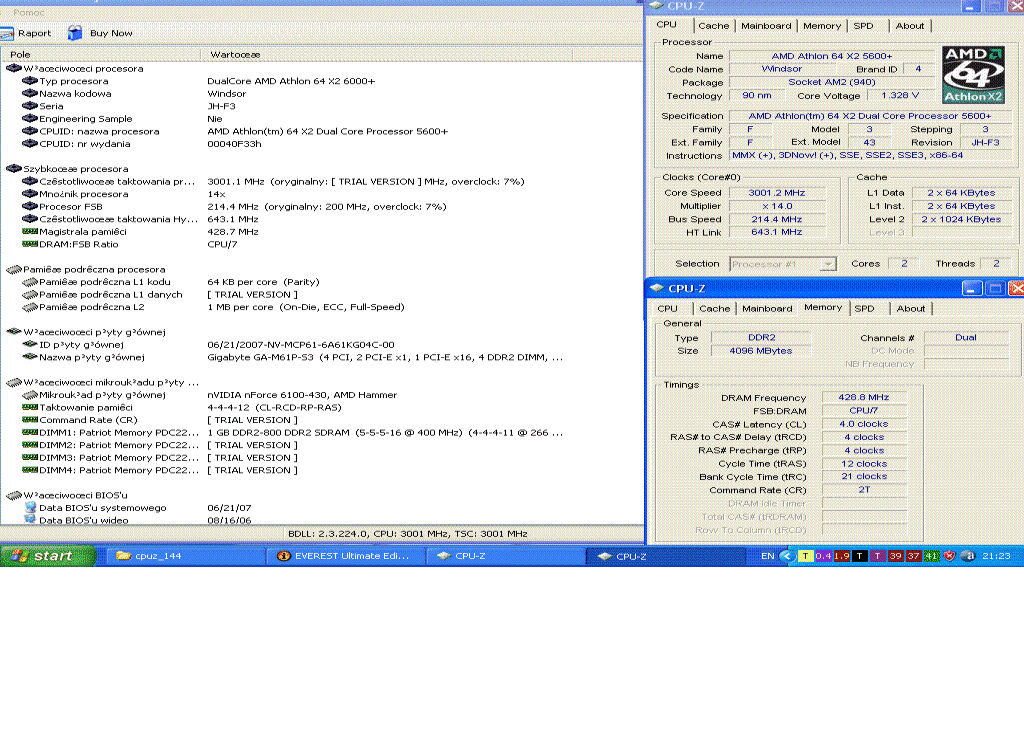Click the AMD 64 Athlon X2 logo
1024x756 pixels.
(973, 75)
